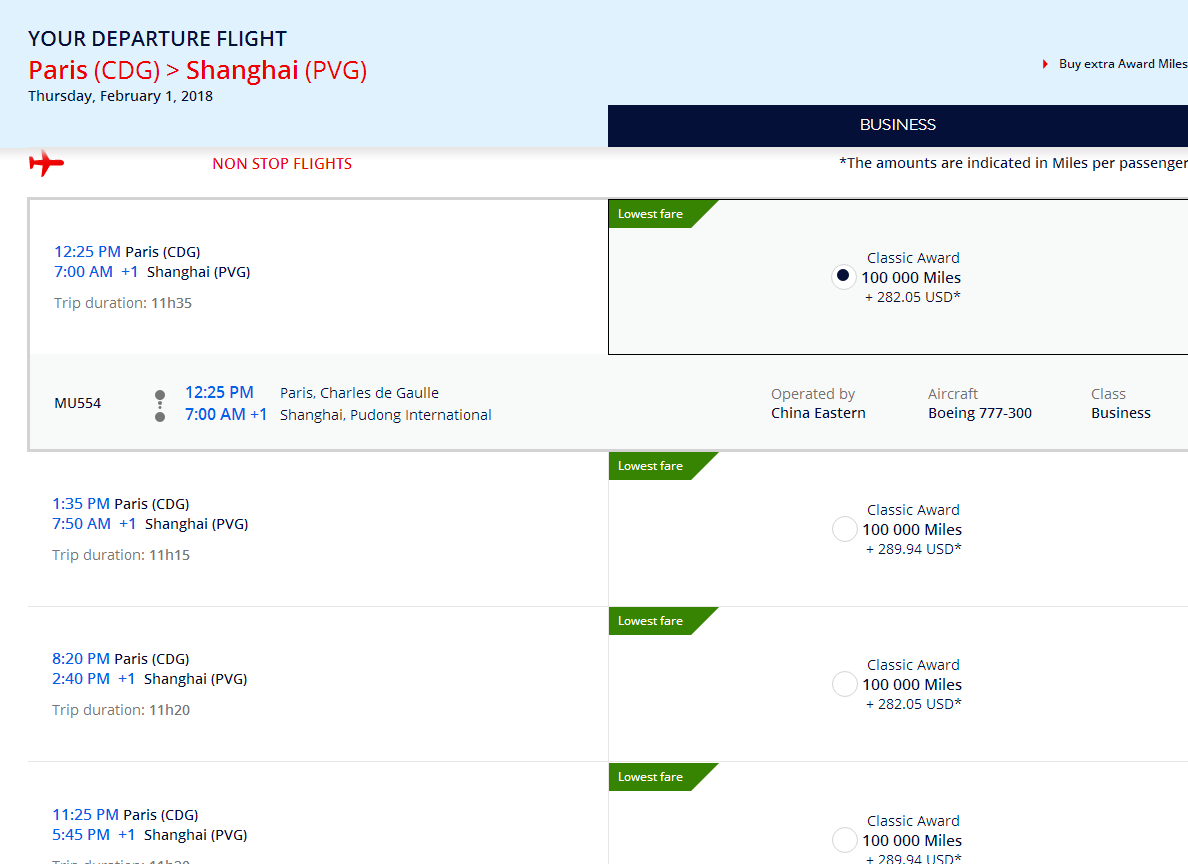Expand the 8:20 PM Paris departure flight details
Screen dimensions: 1188x864
[318, 684]
